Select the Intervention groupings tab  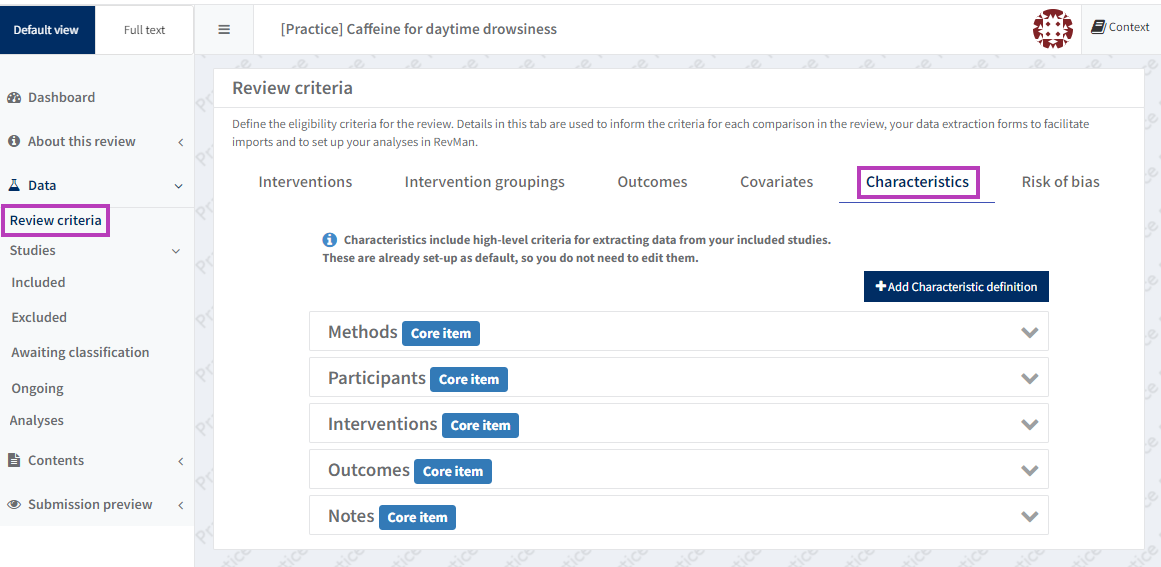pos(484,182)
